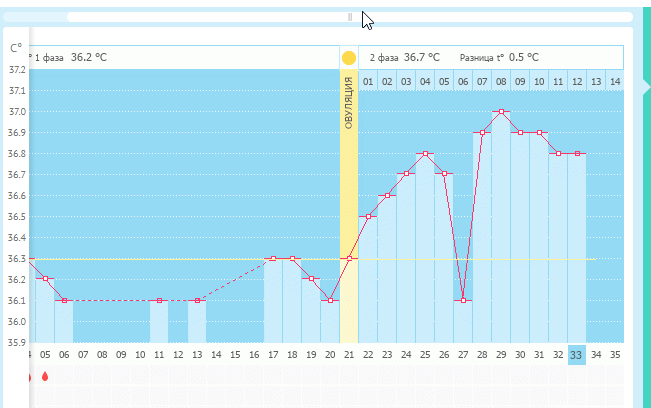Click the 36.8 temperature point on day 25
This screenshot has width=651, height=408.
(x=425, y=153)
